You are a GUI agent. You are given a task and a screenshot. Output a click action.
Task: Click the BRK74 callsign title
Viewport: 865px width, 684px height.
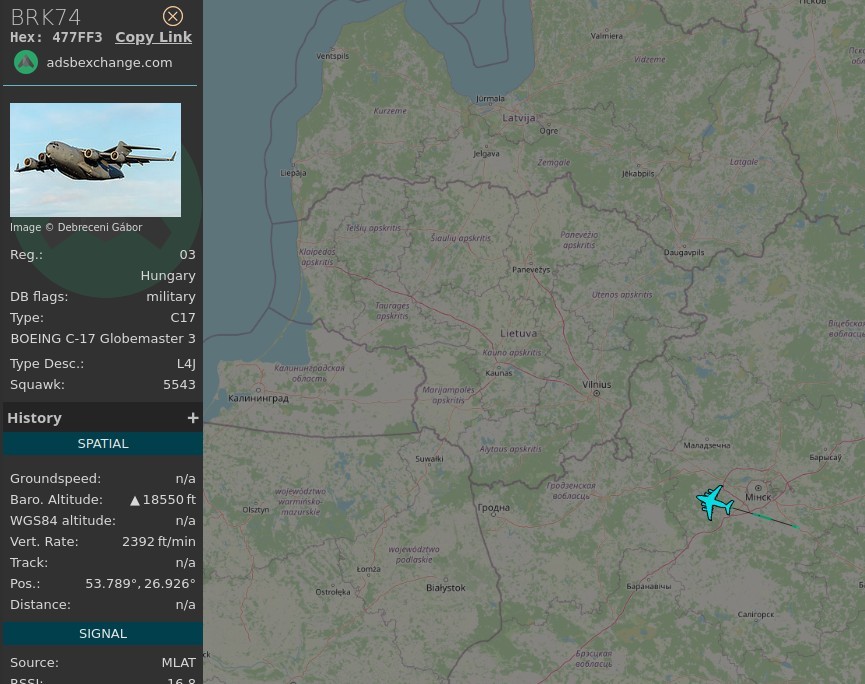(x=46, y=17)
